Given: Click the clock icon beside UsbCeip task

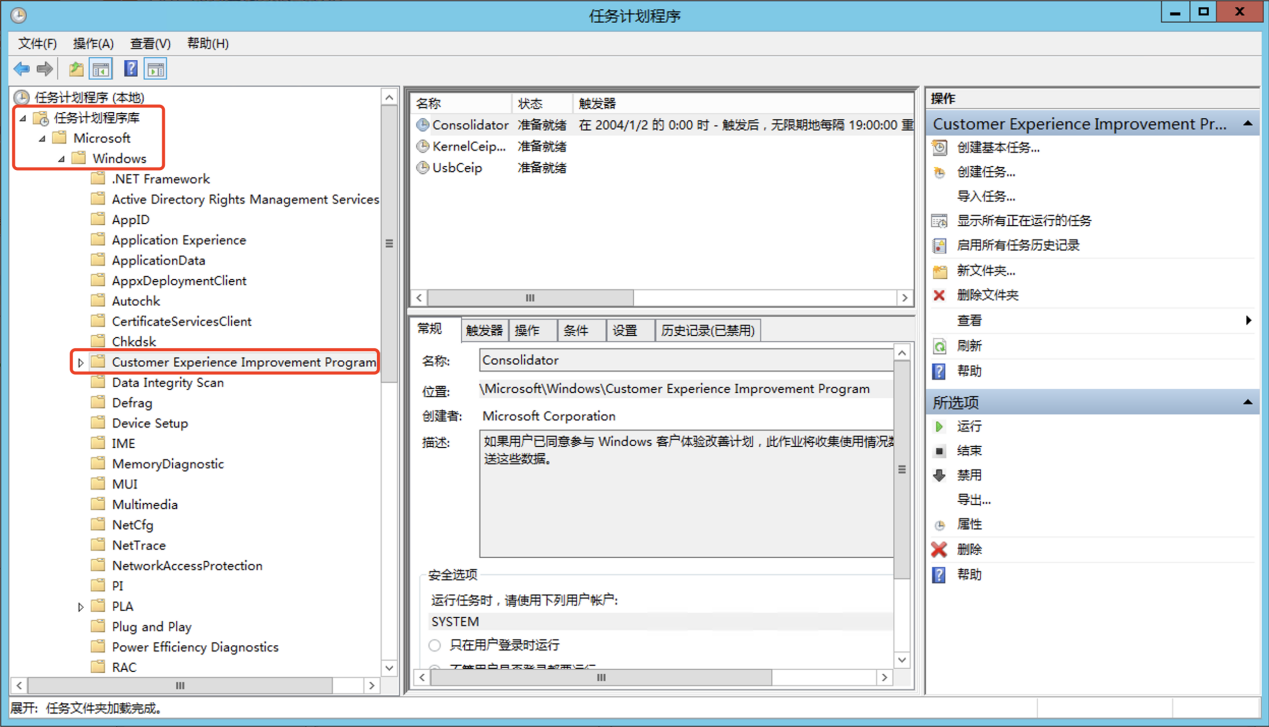Looking at the screenshot, I should click(423, 168).
